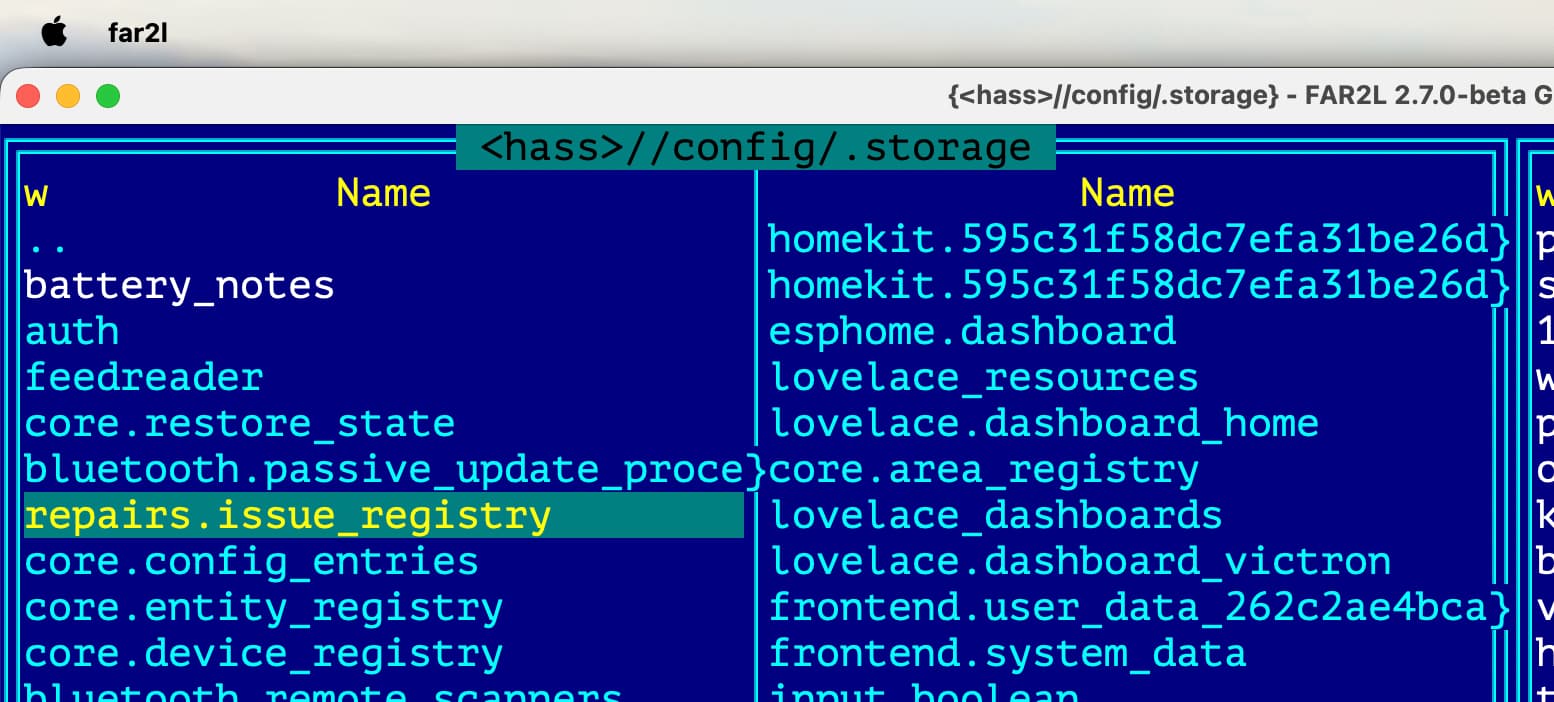Close the far2l window with red button
This screenshot has height=702, width=1554.
tap(27, 96)
